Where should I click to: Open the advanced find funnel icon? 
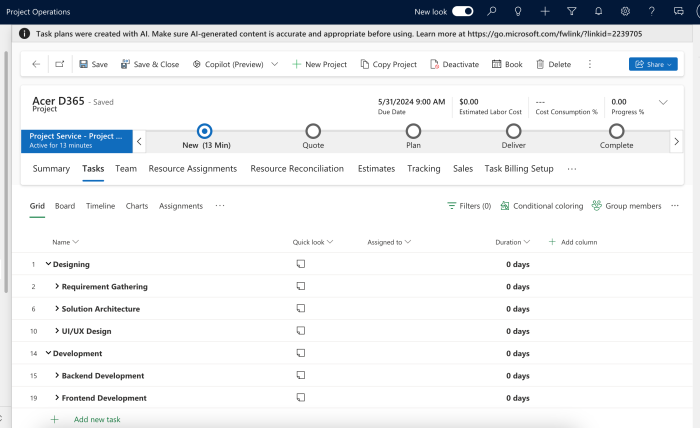click(x=571, y=12)
